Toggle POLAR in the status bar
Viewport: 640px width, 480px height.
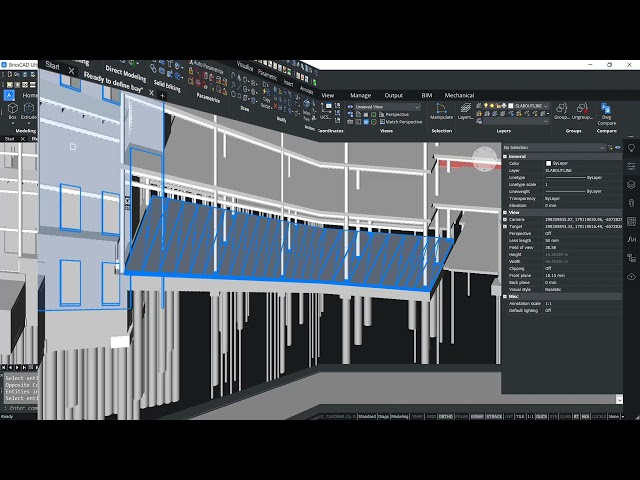pos(461,416)
